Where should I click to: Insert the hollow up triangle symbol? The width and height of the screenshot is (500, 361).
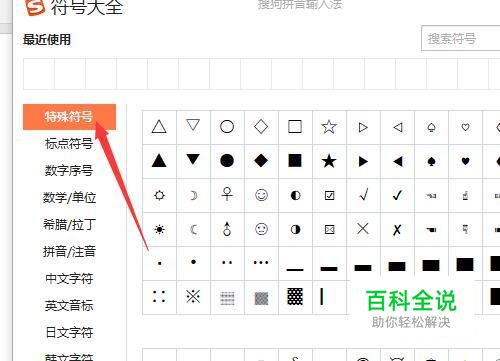159,127
